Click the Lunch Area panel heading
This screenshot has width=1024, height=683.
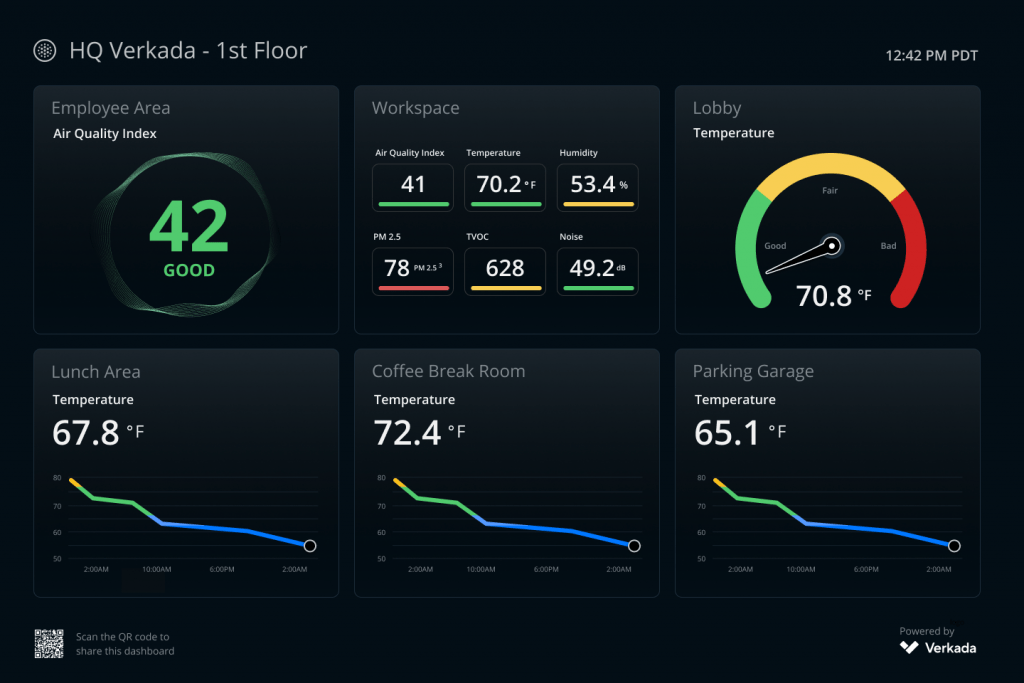96,372
